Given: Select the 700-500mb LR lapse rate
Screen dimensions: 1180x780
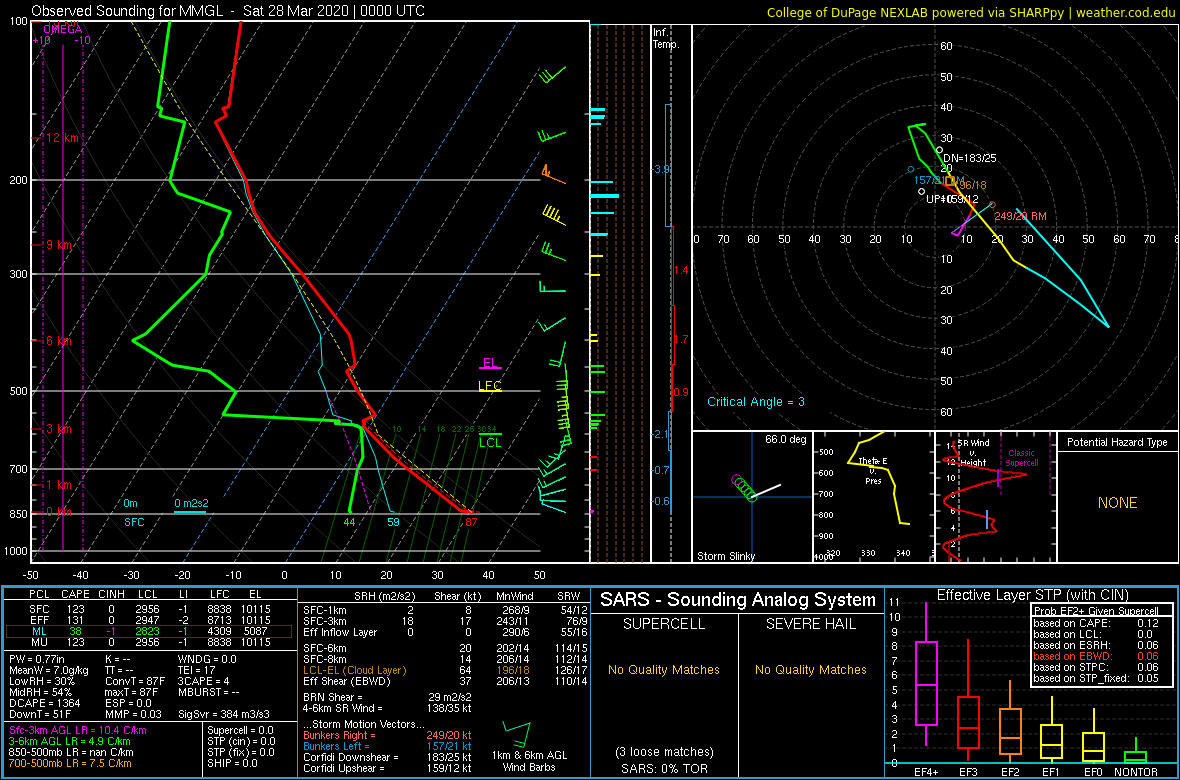Looking at the screenshot, I should coord(70,763).
